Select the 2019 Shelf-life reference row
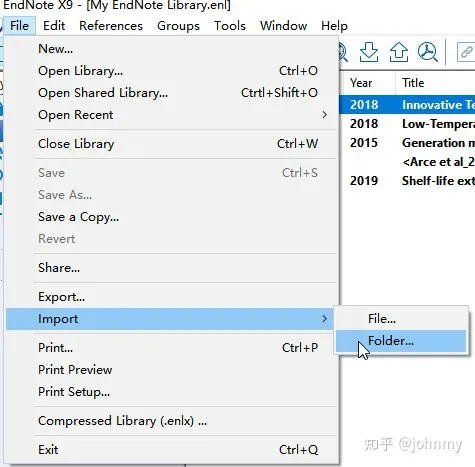Image resolution: width=475 pixels, height=467 pixels. [x=407, y=181]
